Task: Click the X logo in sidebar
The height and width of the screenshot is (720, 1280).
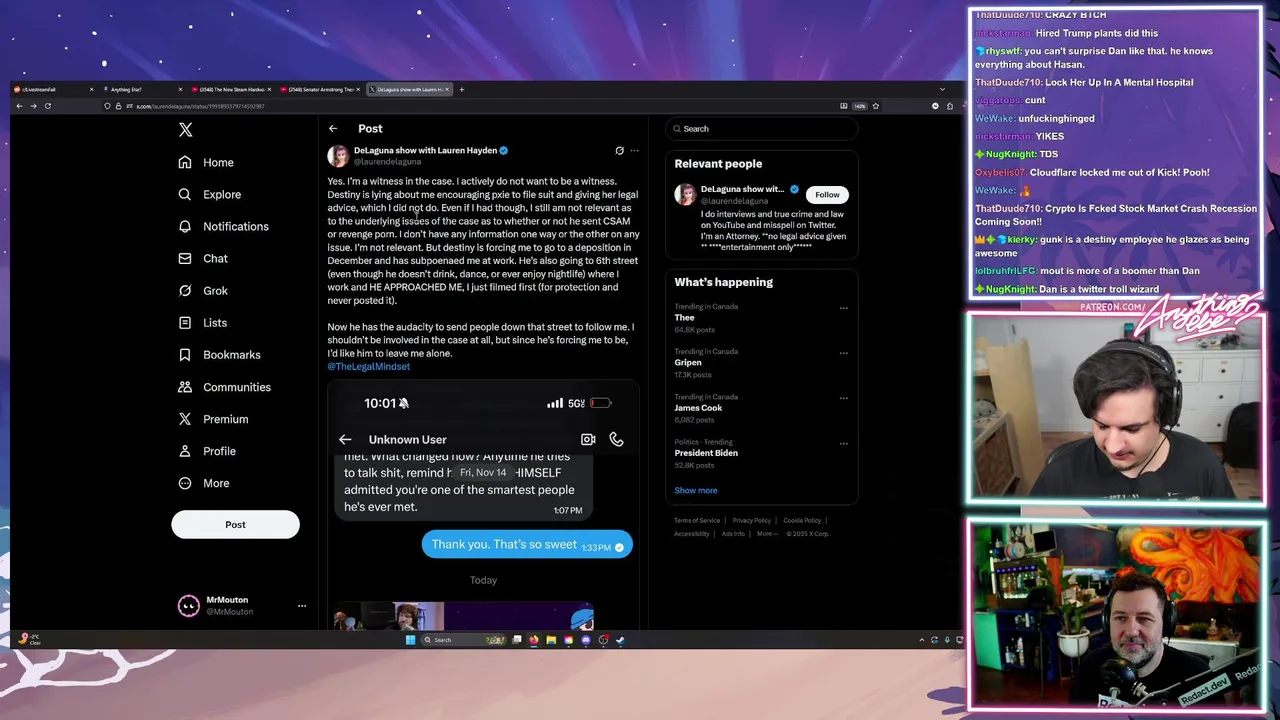Action: tap(185, 130)
